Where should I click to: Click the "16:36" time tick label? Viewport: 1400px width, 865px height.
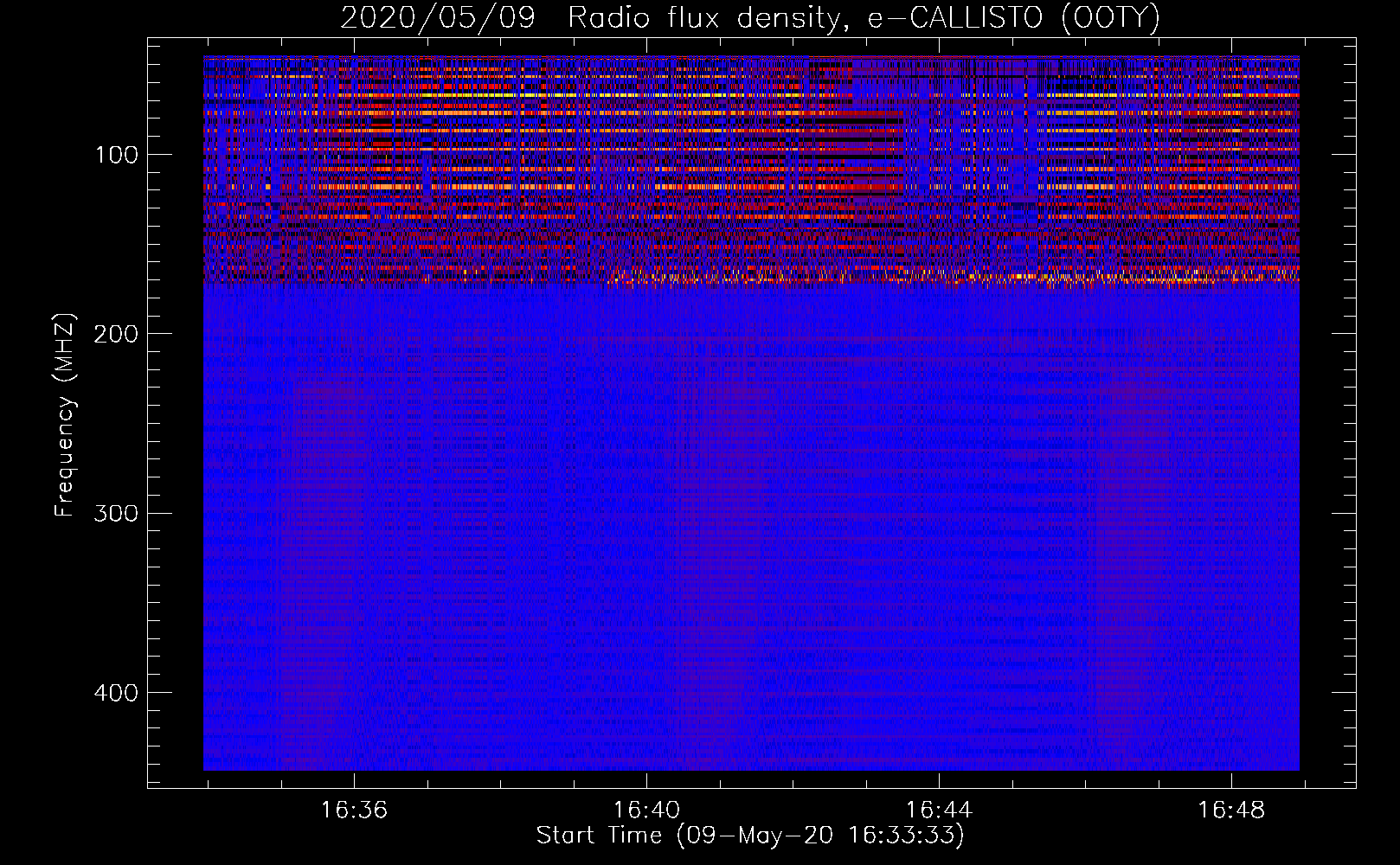pos(354,811)
